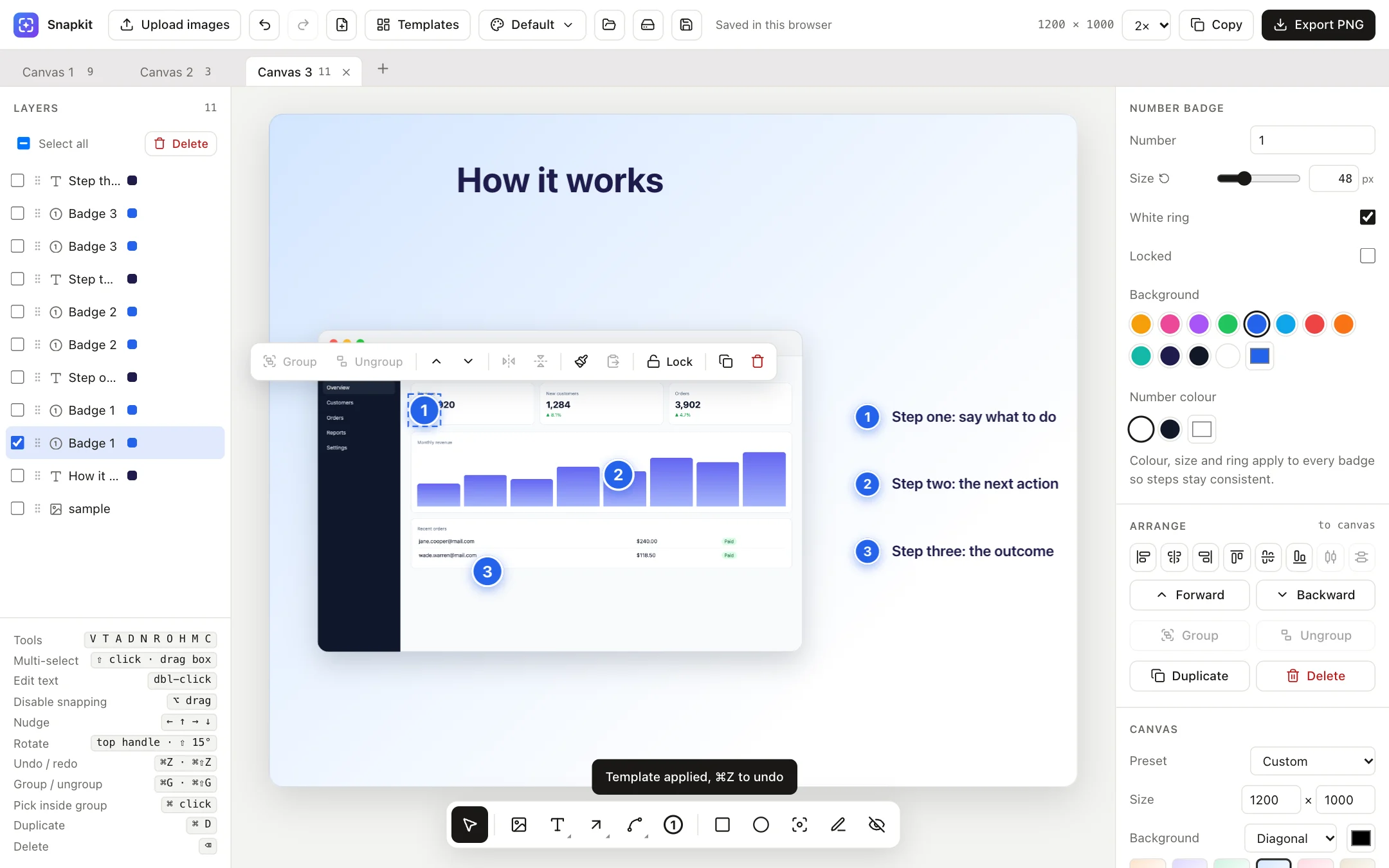Check the sample layer checkbox
The width and height of the screenshot is (1389, 868).
(x=18, y=509)
